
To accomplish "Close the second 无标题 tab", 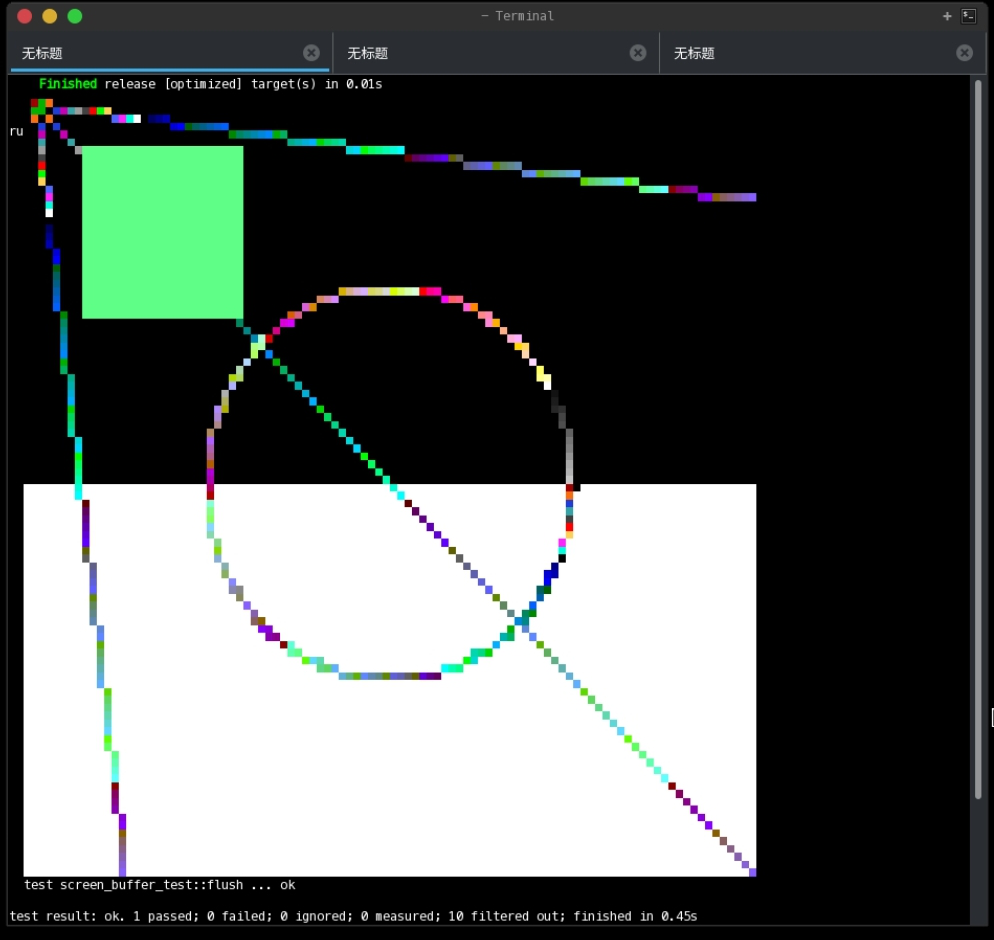I will click(x=638, y=53).
